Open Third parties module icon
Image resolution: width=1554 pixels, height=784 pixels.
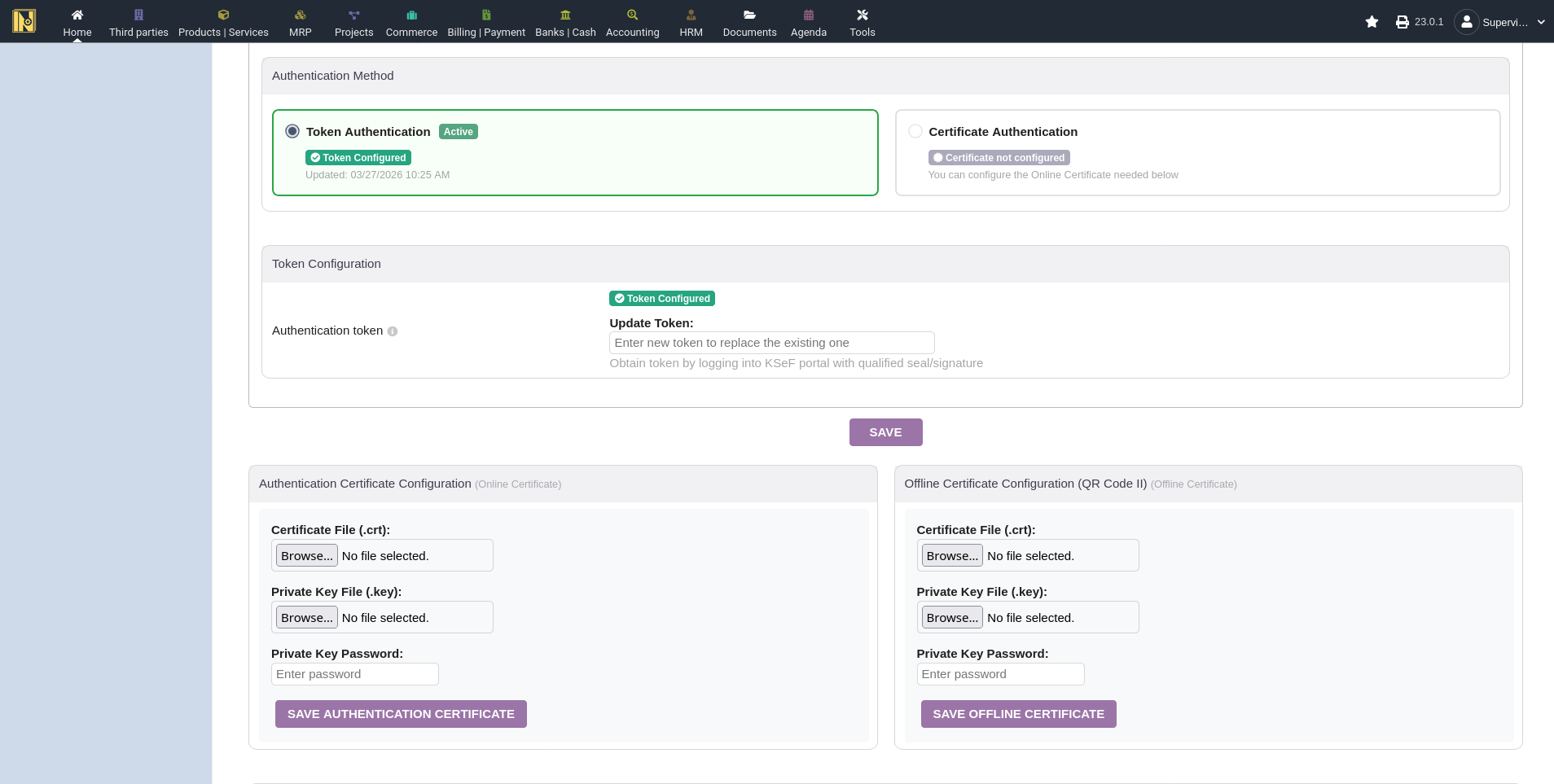point(138,15)
